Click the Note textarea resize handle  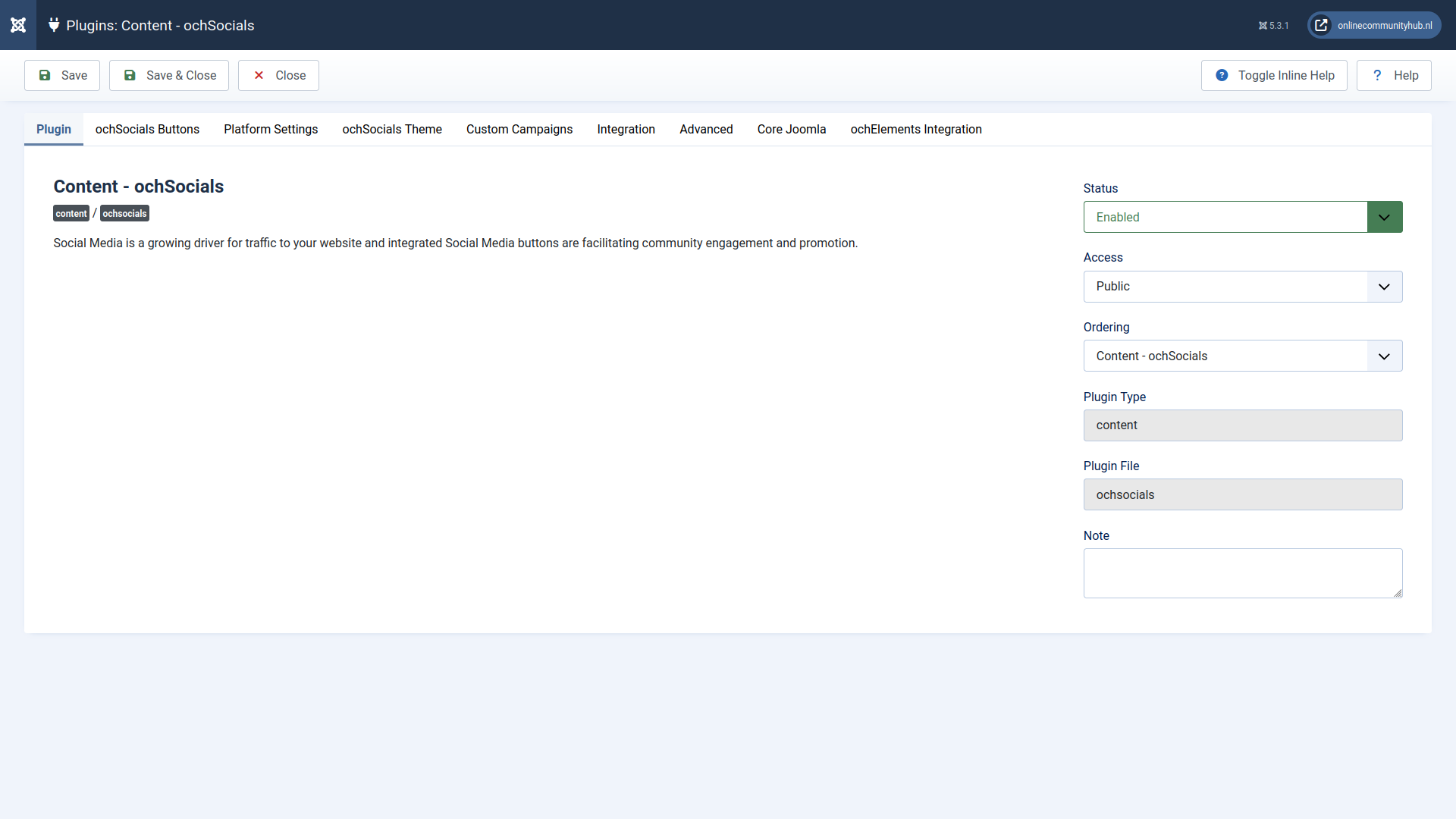click(x=1398, y=593)
